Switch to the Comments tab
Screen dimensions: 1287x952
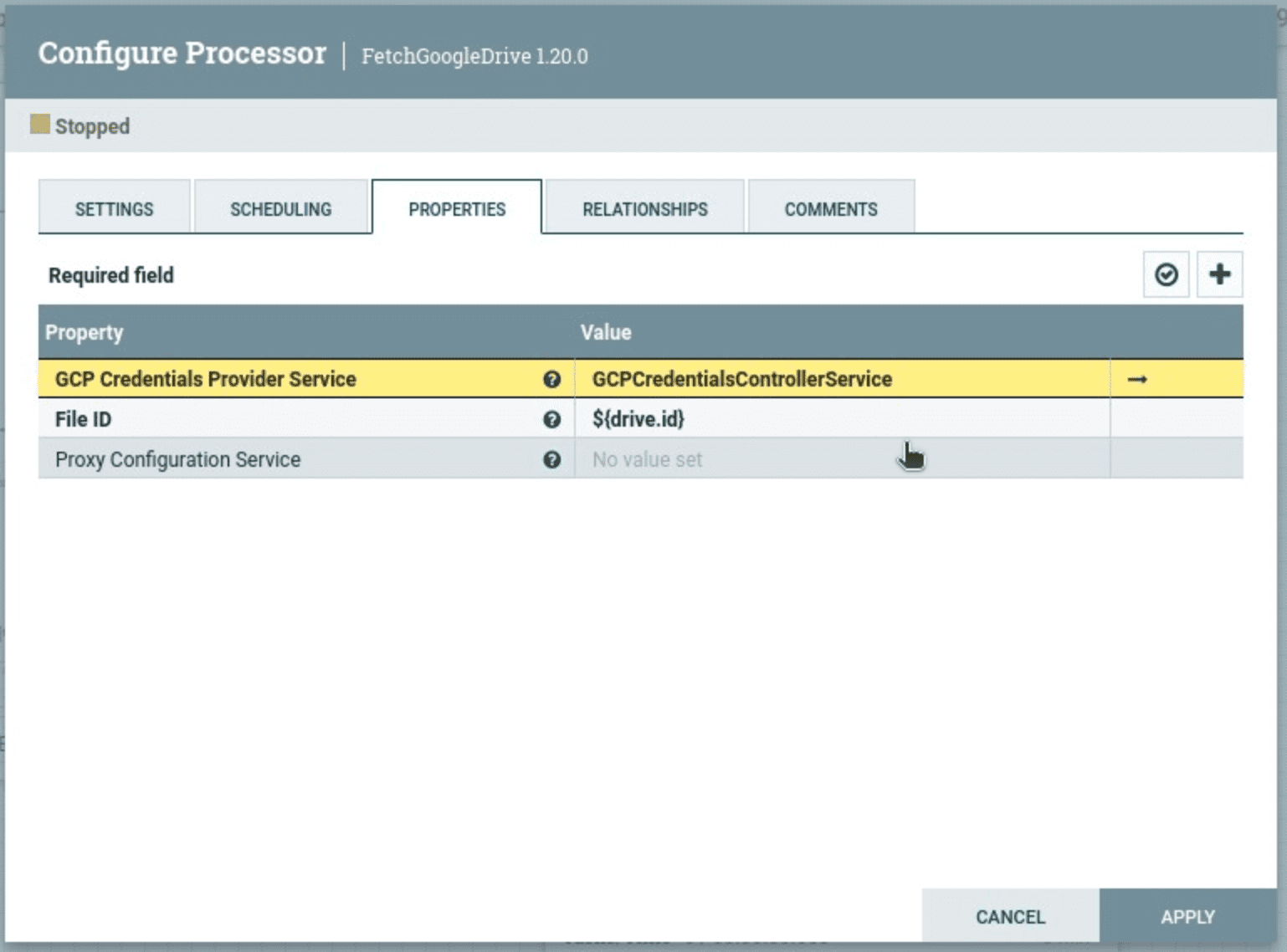click(x=831, y=208)
